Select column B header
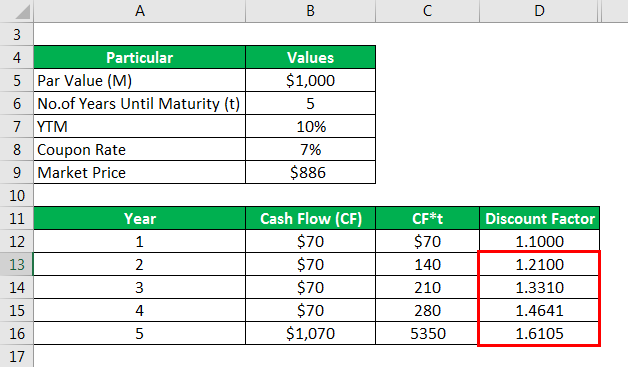Image resolution: width=628 pixels, height=367 pixels. click(310, 11)
